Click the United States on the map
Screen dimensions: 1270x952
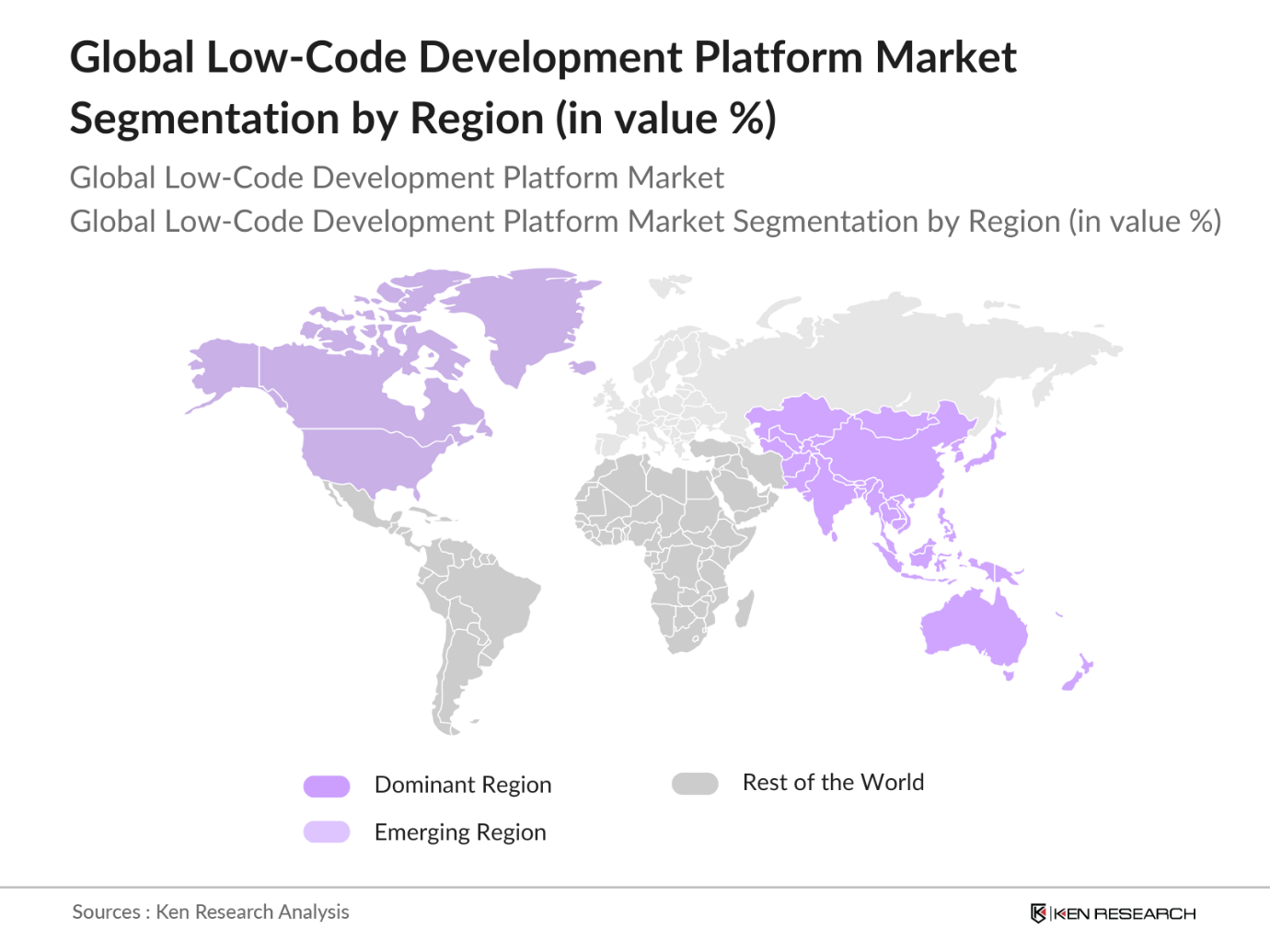tap(368, 458)
